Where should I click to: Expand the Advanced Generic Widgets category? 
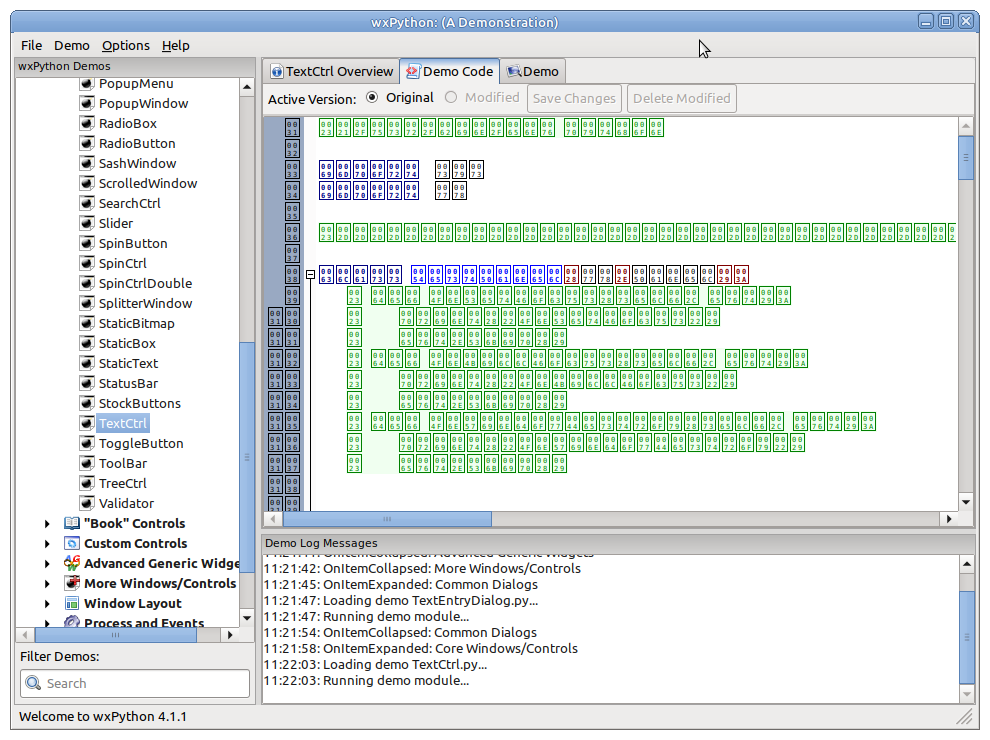coord(47,563)
